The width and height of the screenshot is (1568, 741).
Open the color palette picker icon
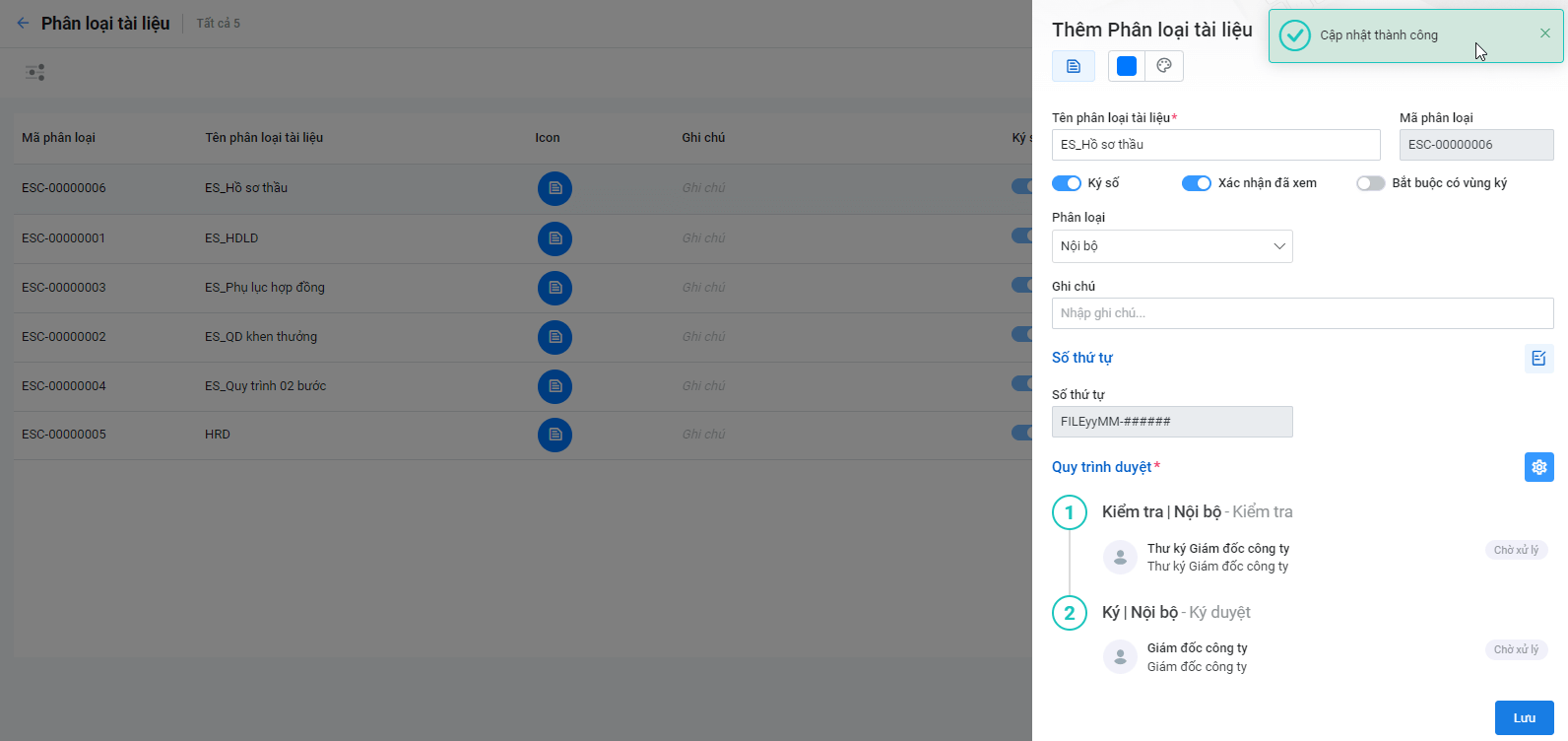pyautogui.click(x=1164, y=66)
